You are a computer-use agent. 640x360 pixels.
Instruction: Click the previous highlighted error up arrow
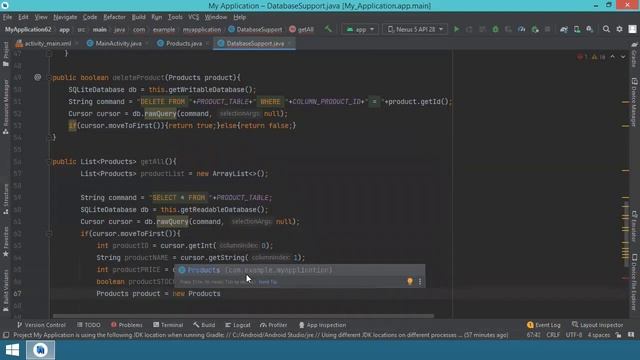point(613,57)
